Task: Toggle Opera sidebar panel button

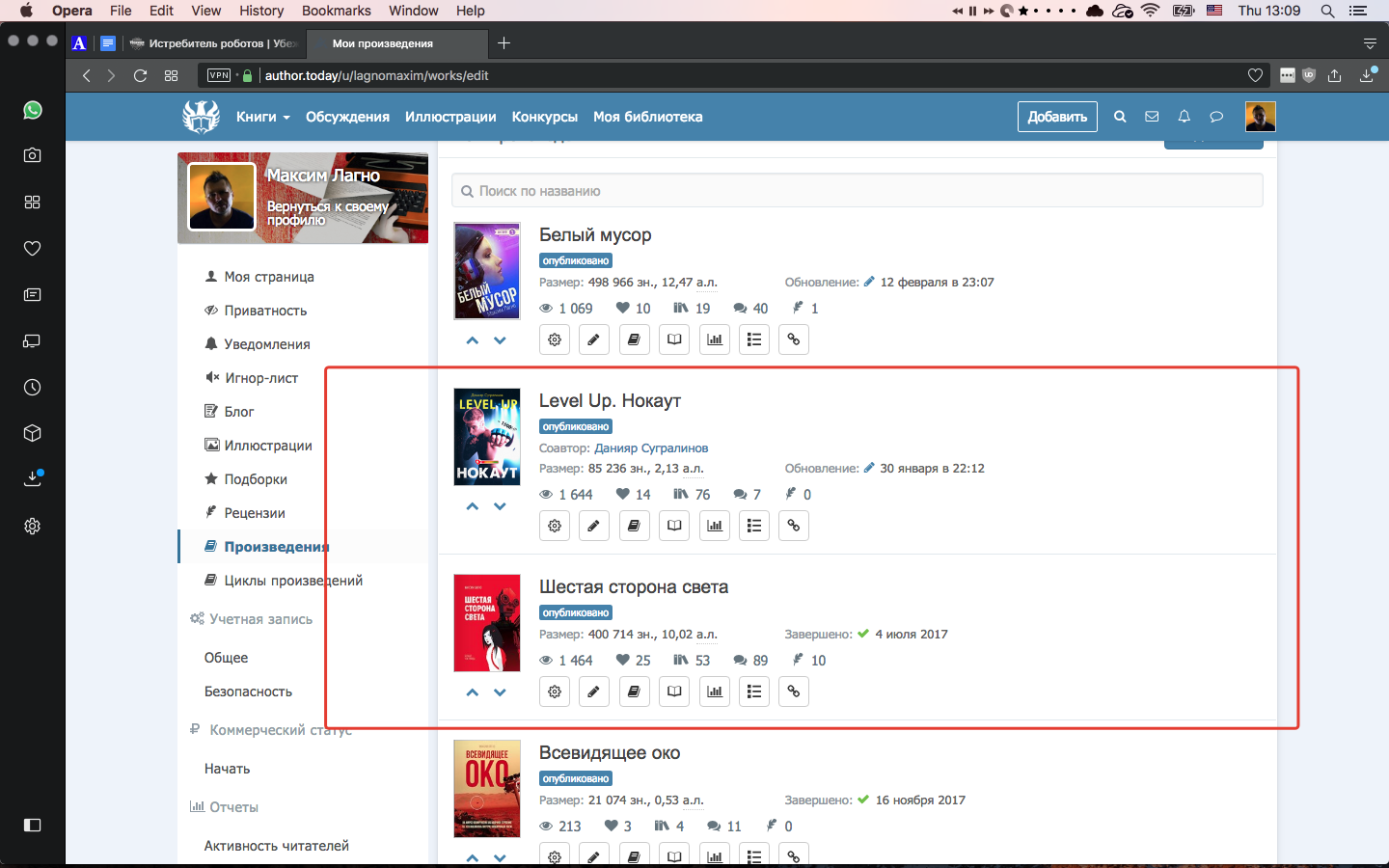Action: coord(33,825)
